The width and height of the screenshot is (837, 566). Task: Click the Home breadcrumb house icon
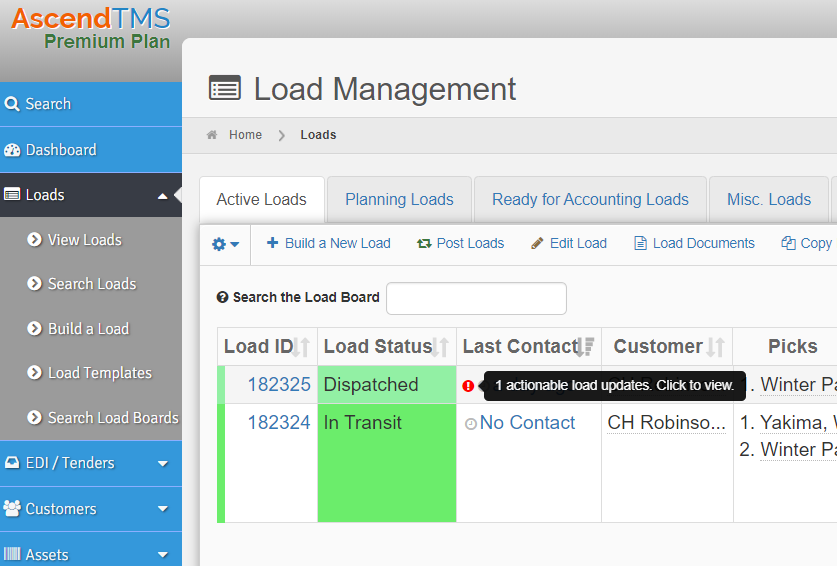coord(212,135)
